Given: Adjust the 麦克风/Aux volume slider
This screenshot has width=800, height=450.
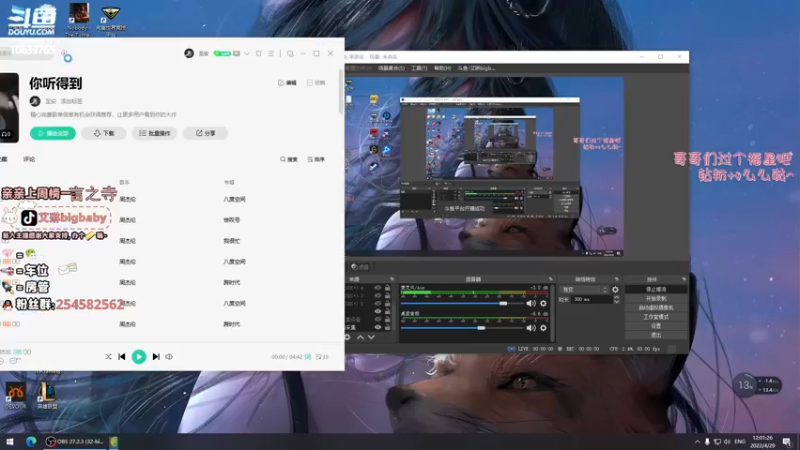Looking at the screenshot, I should pos(463,303).
